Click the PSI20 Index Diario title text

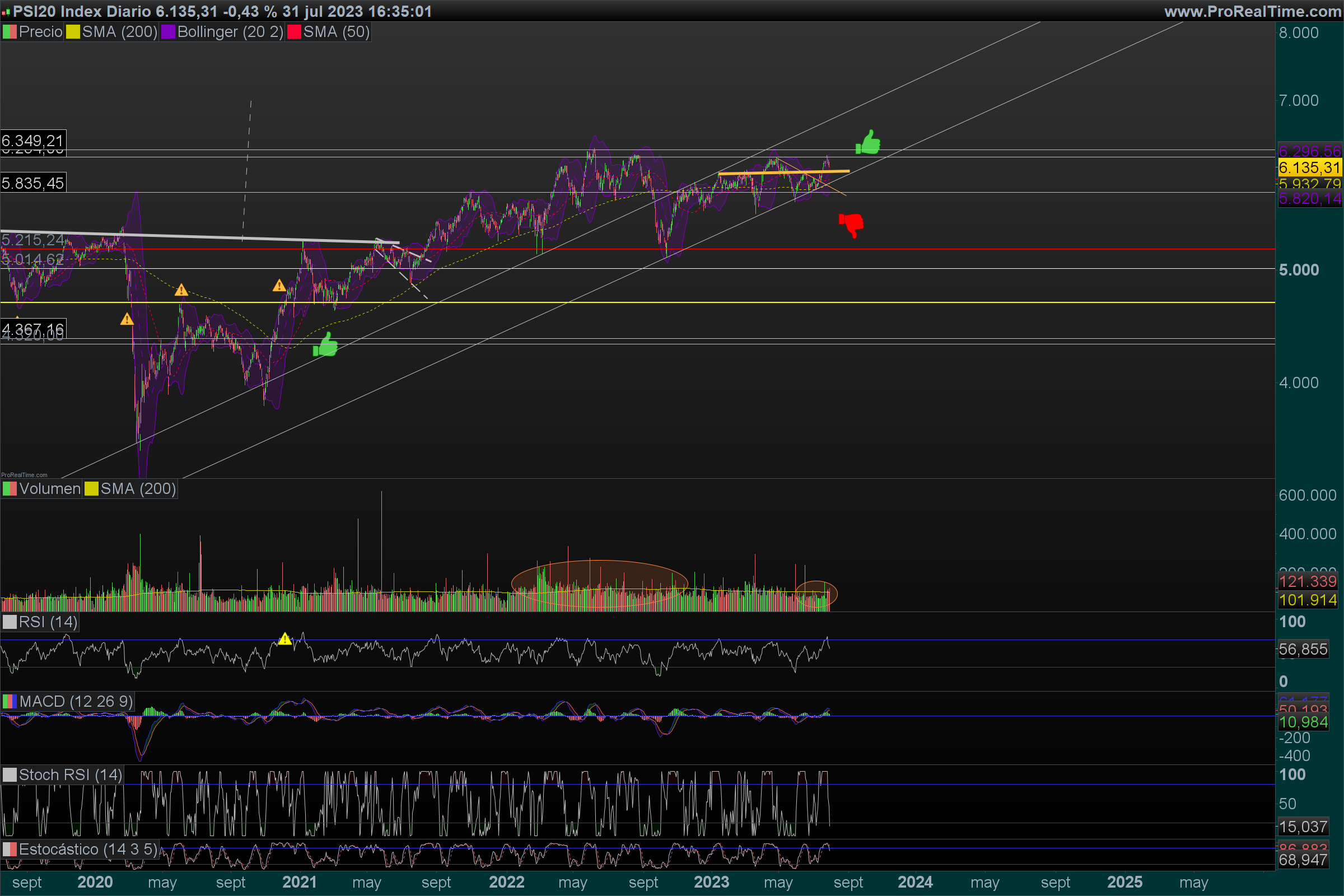click(x=82, y=11)
